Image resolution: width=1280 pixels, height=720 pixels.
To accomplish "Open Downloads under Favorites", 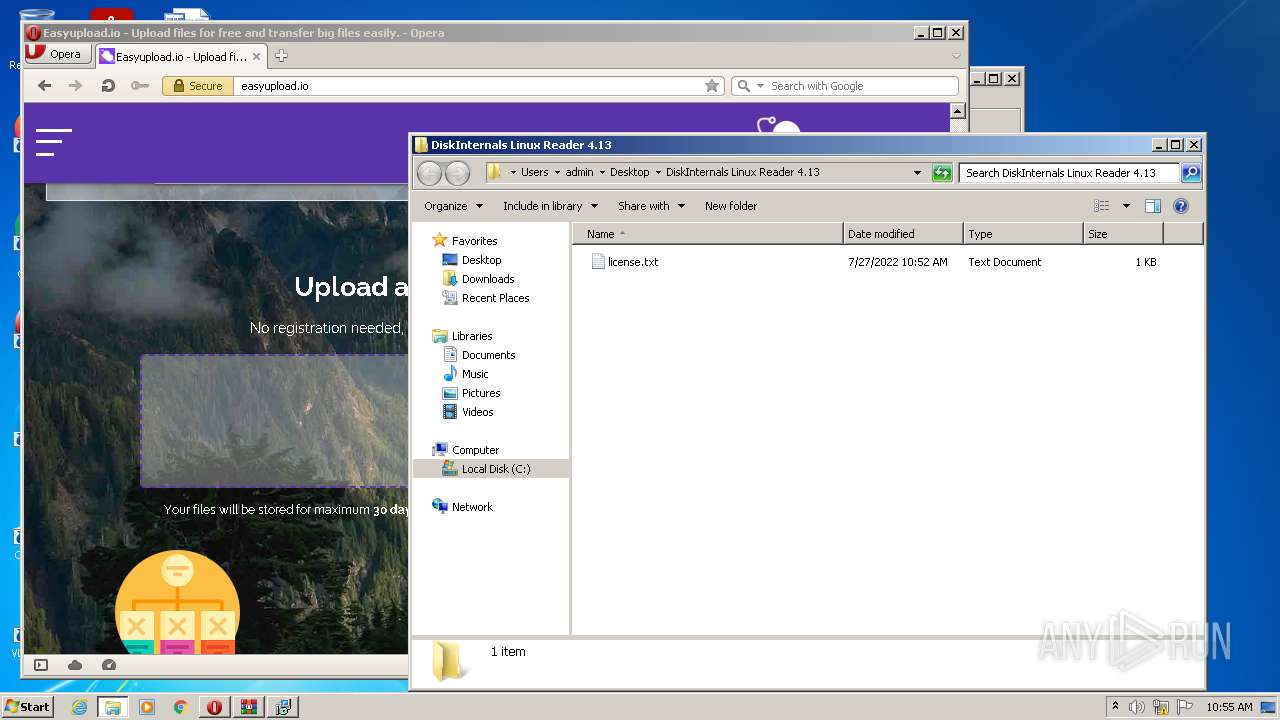I will pos(488,279).
